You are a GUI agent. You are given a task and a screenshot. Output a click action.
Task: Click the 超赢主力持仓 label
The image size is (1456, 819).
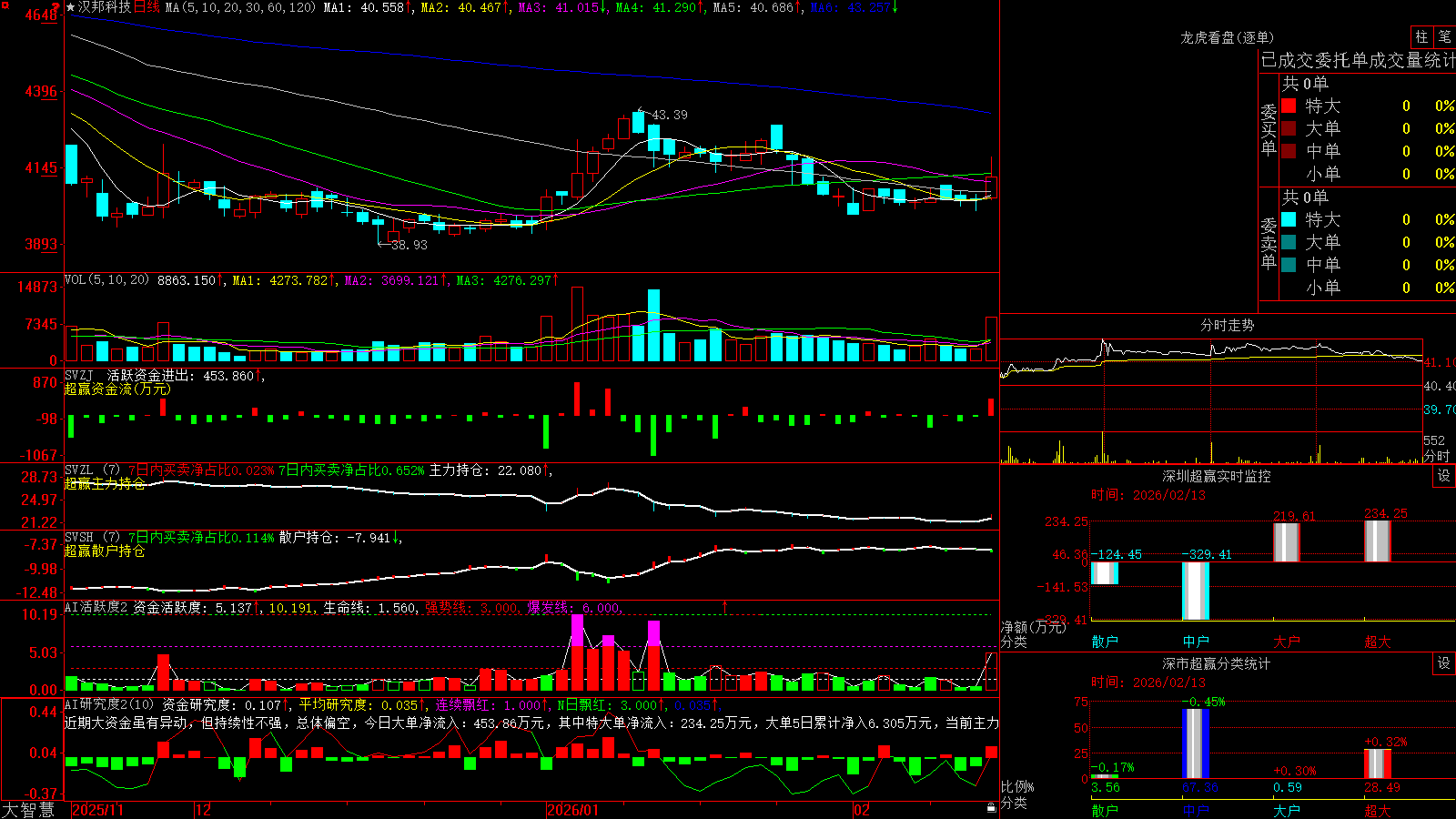105,483
